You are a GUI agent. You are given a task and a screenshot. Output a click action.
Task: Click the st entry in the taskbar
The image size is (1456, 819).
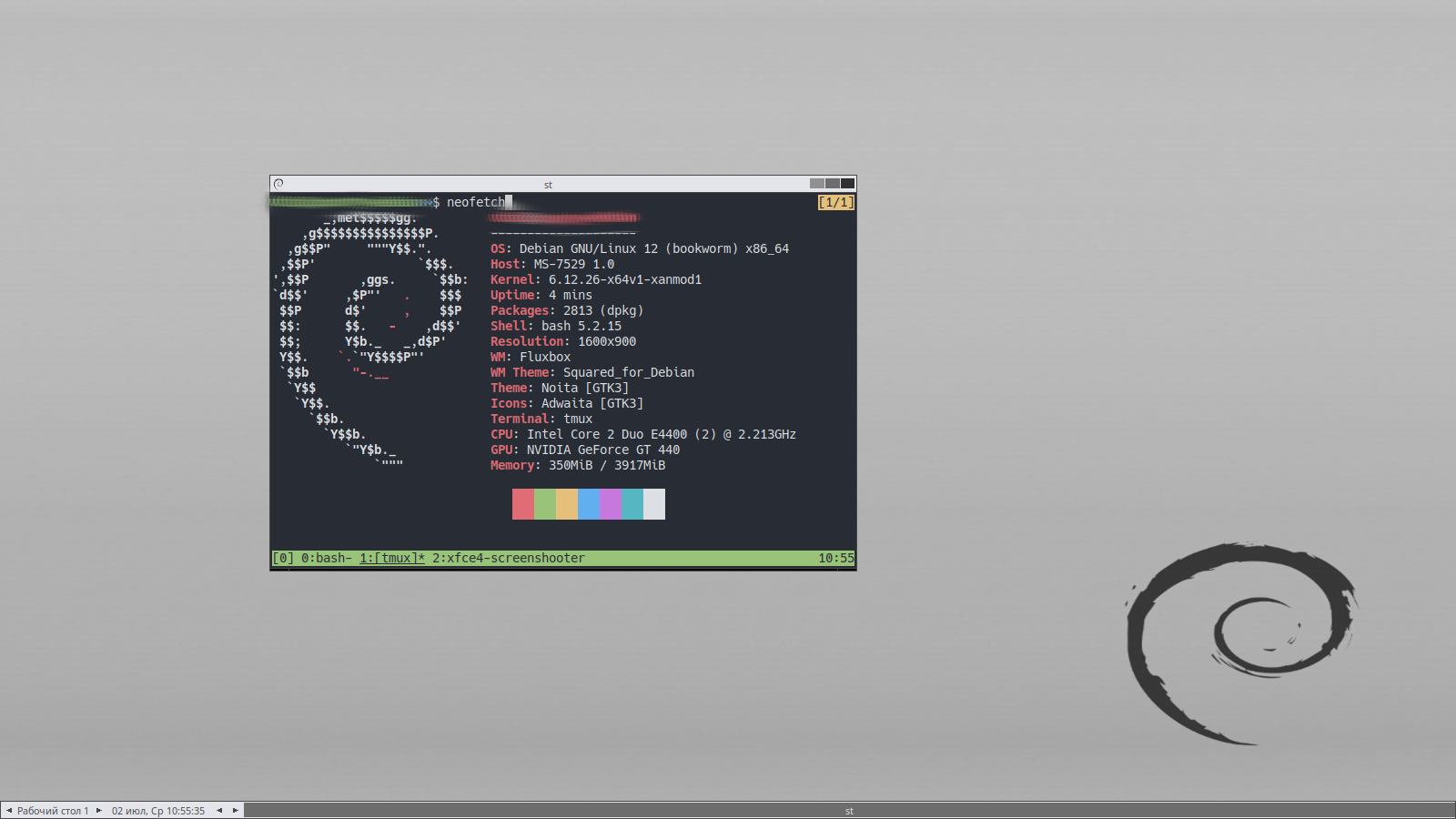(848, 811)
